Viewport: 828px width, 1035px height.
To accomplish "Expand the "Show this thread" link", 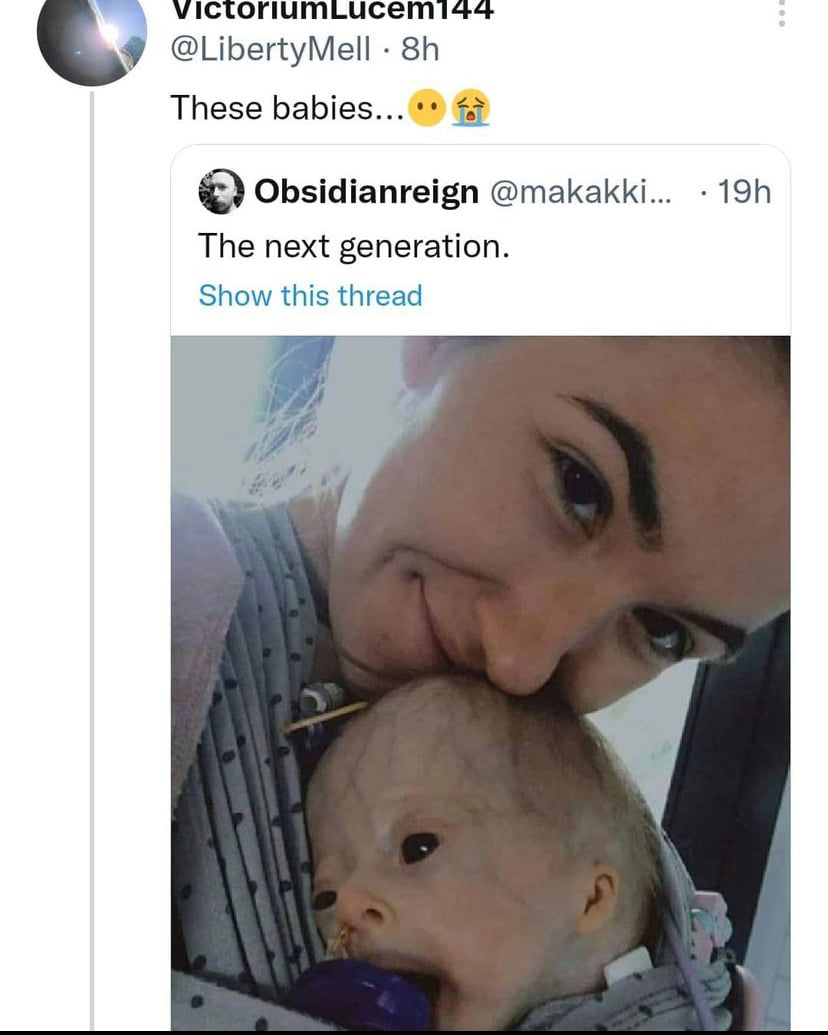I will (310, 296).
